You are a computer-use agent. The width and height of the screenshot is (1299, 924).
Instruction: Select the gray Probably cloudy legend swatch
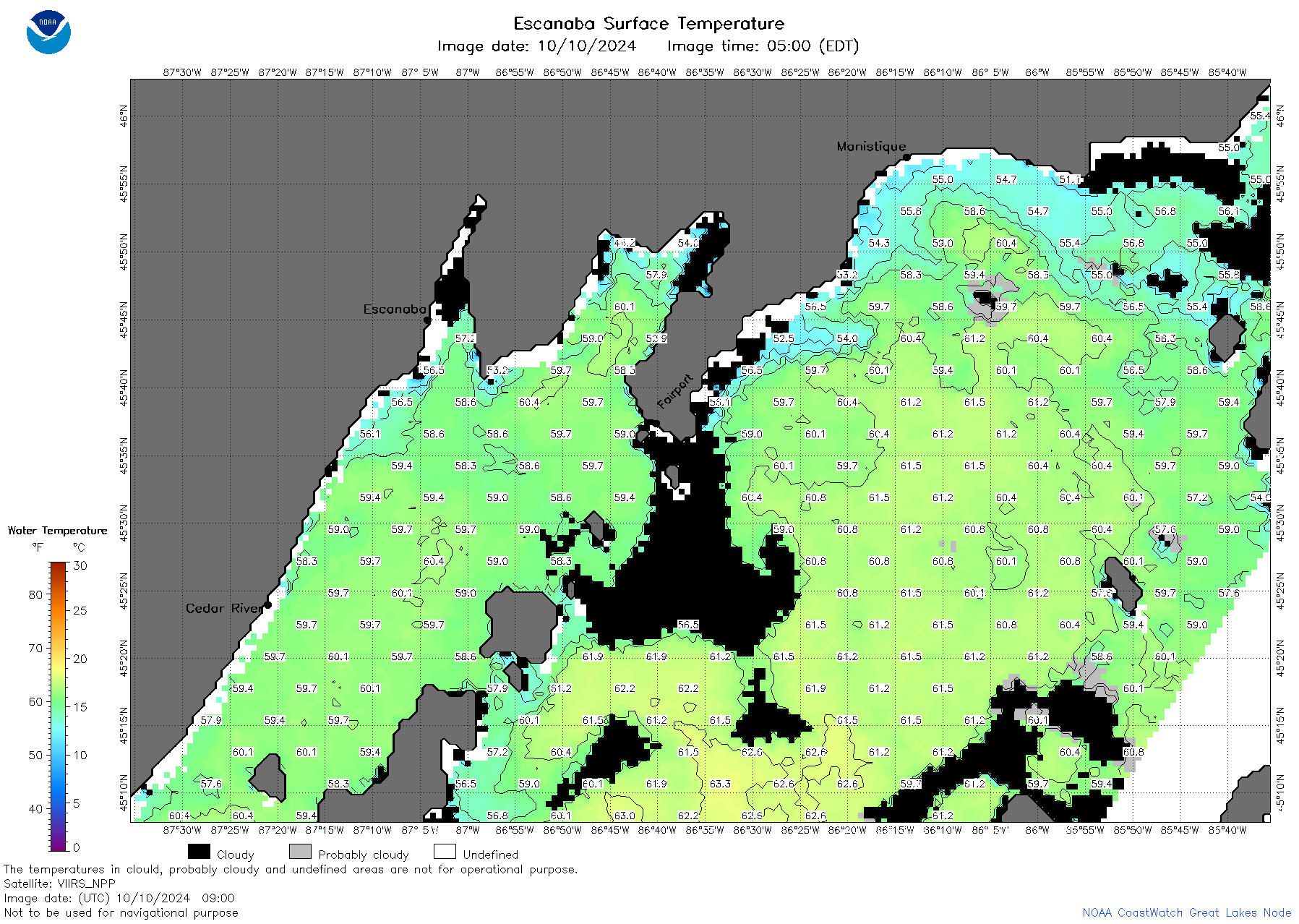tap(300, 852)
